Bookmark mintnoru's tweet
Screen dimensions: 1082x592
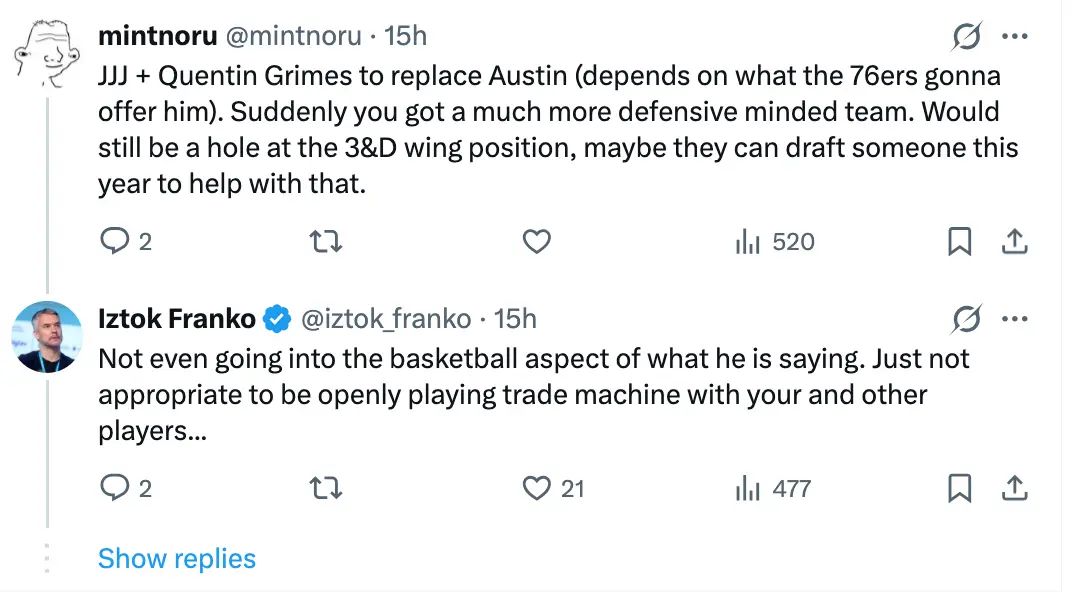coord(959,242)
